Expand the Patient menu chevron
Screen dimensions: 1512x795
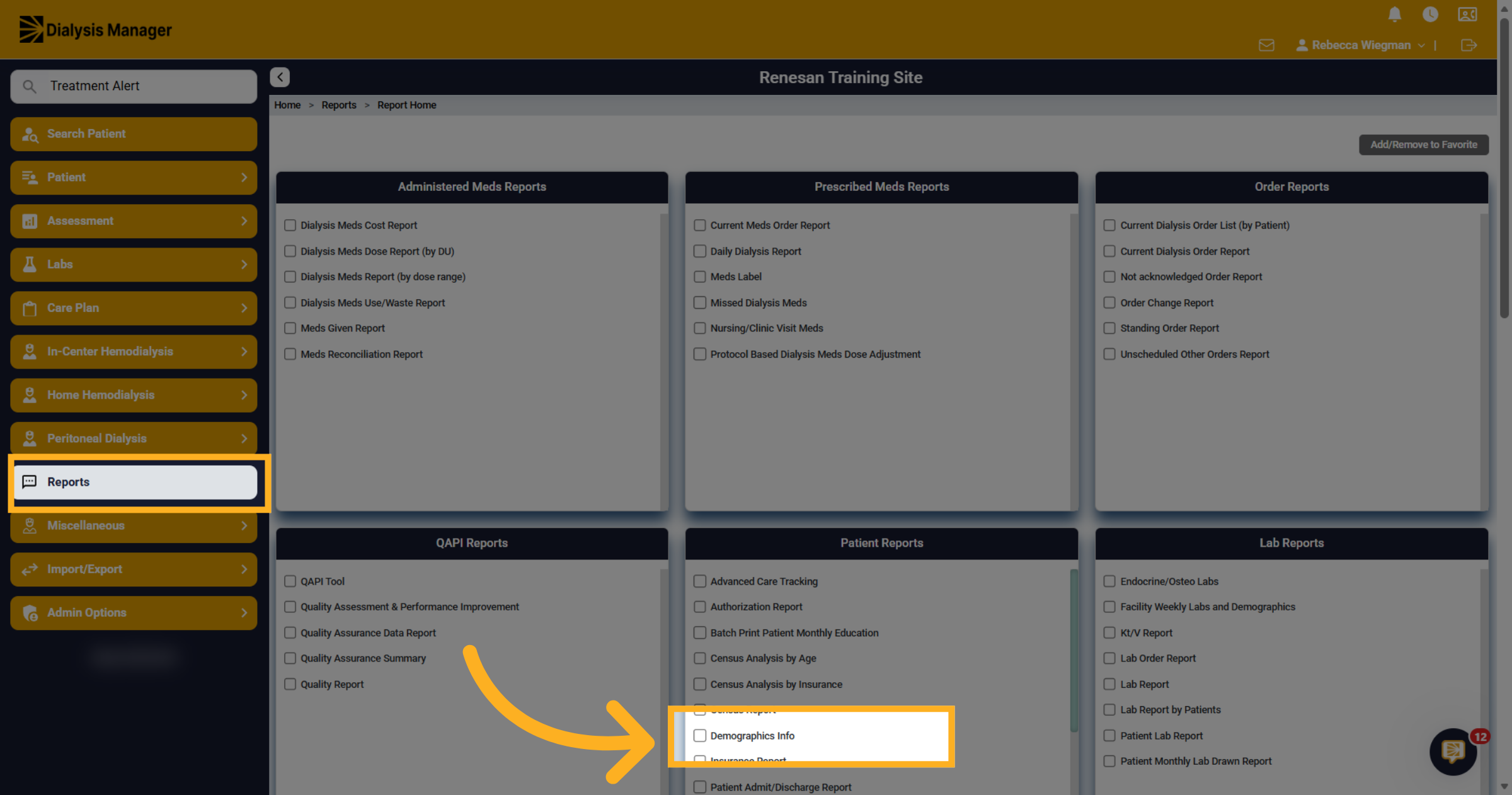244,178
